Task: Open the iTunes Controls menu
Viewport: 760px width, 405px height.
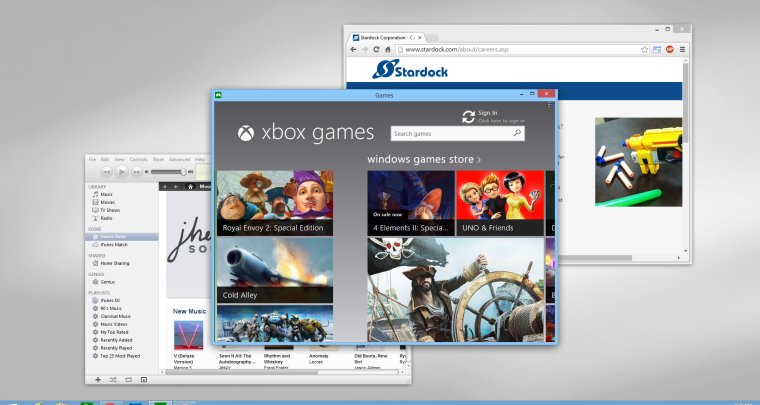Action: coord(139,159)
